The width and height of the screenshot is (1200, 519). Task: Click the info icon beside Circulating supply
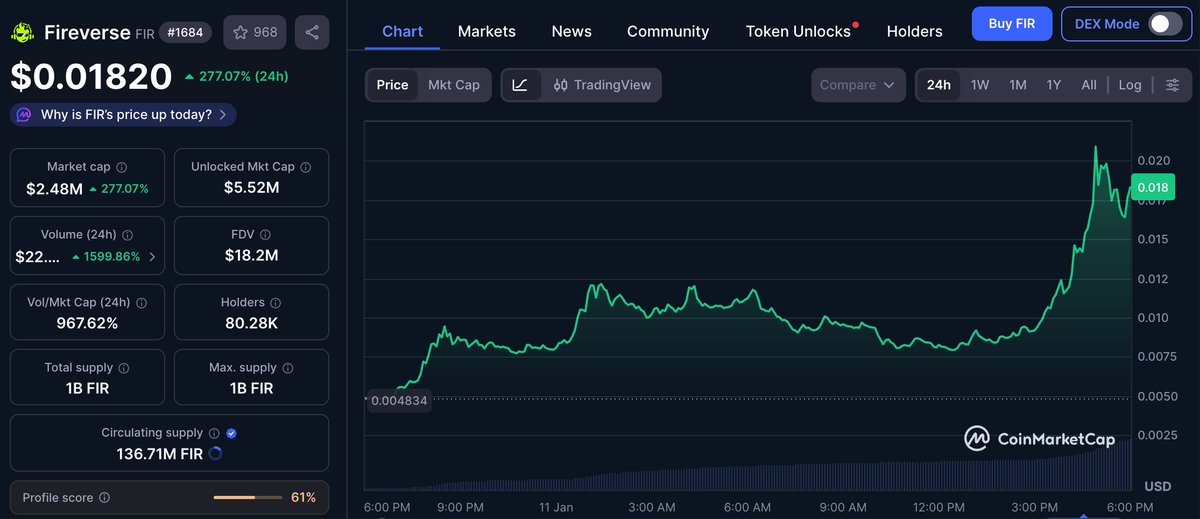tap(213, 433)
